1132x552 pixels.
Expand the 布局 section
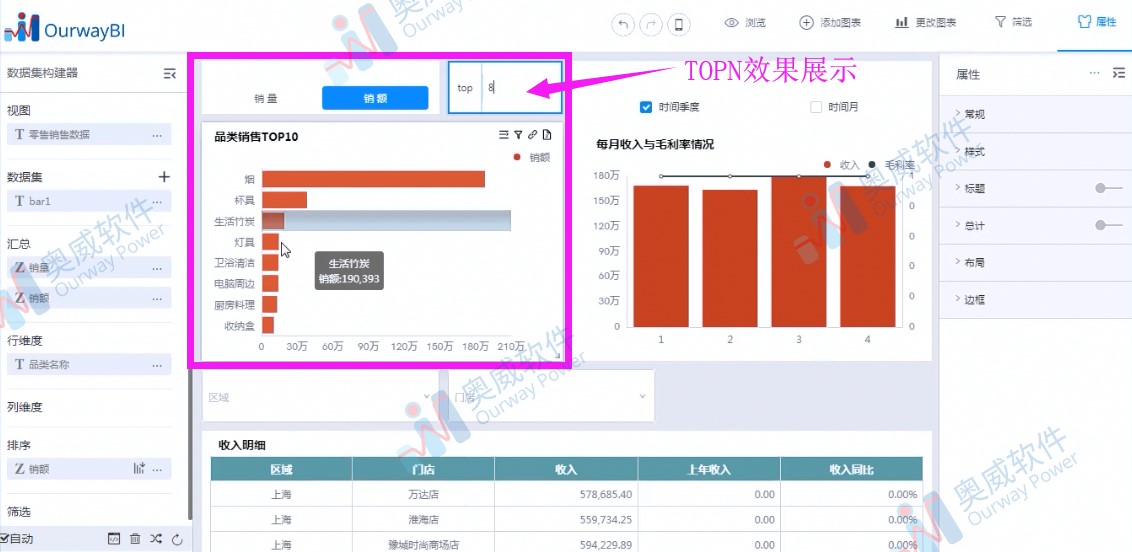click(x=1035, y=263)
